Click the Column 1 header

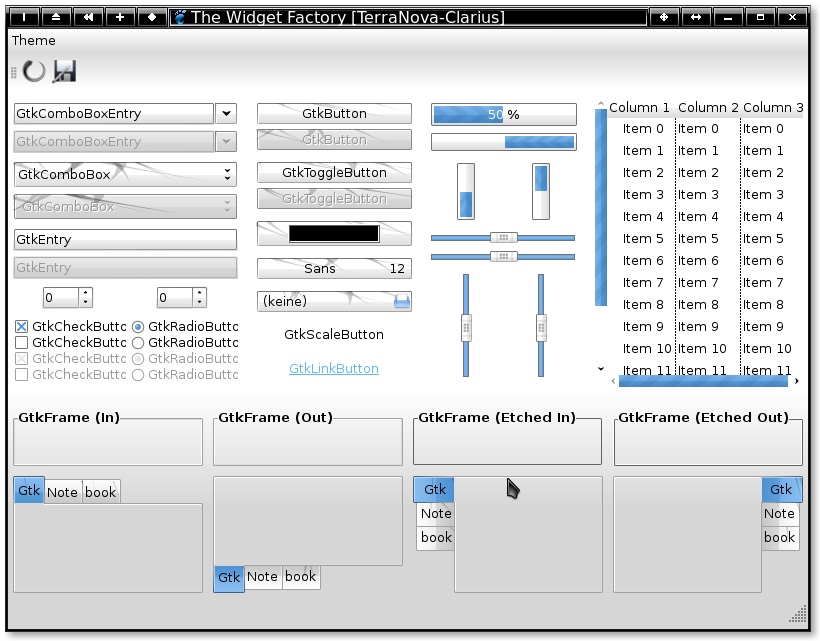pyautogui.click(x=639, y=107)
